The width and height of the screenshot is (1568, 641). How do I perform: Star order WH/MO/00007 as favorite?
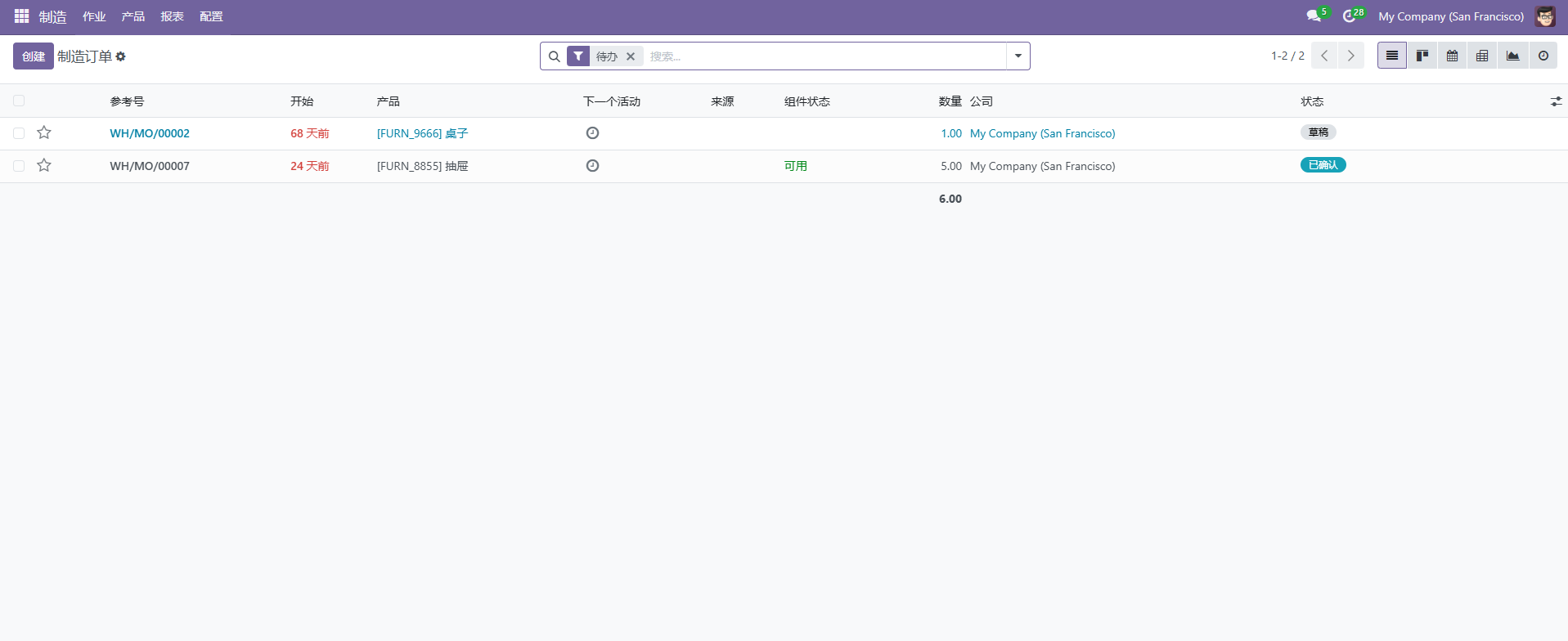44,166
